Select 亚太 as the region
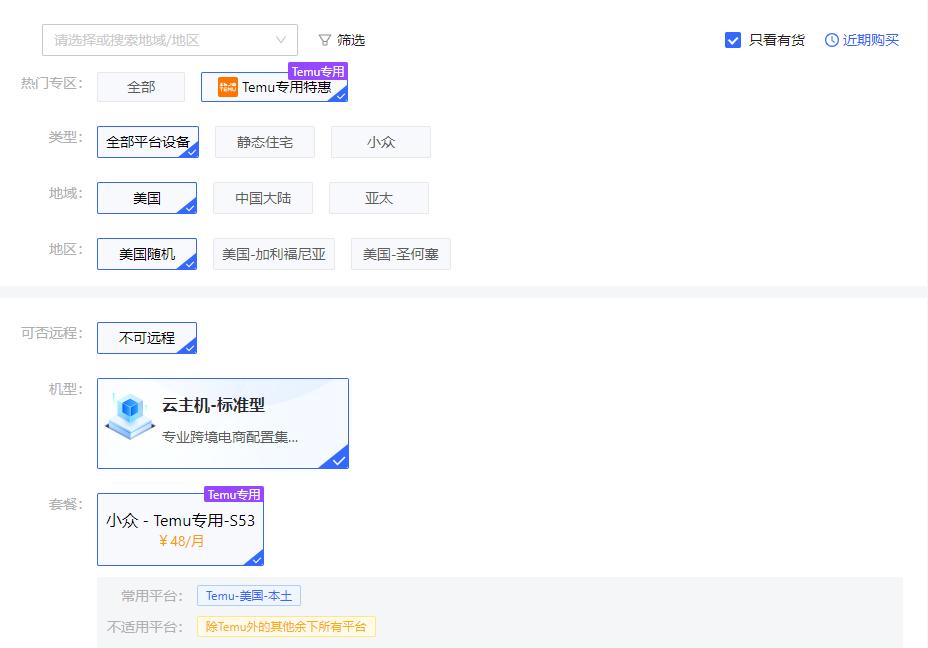The image size is (928, 648). 379,198
